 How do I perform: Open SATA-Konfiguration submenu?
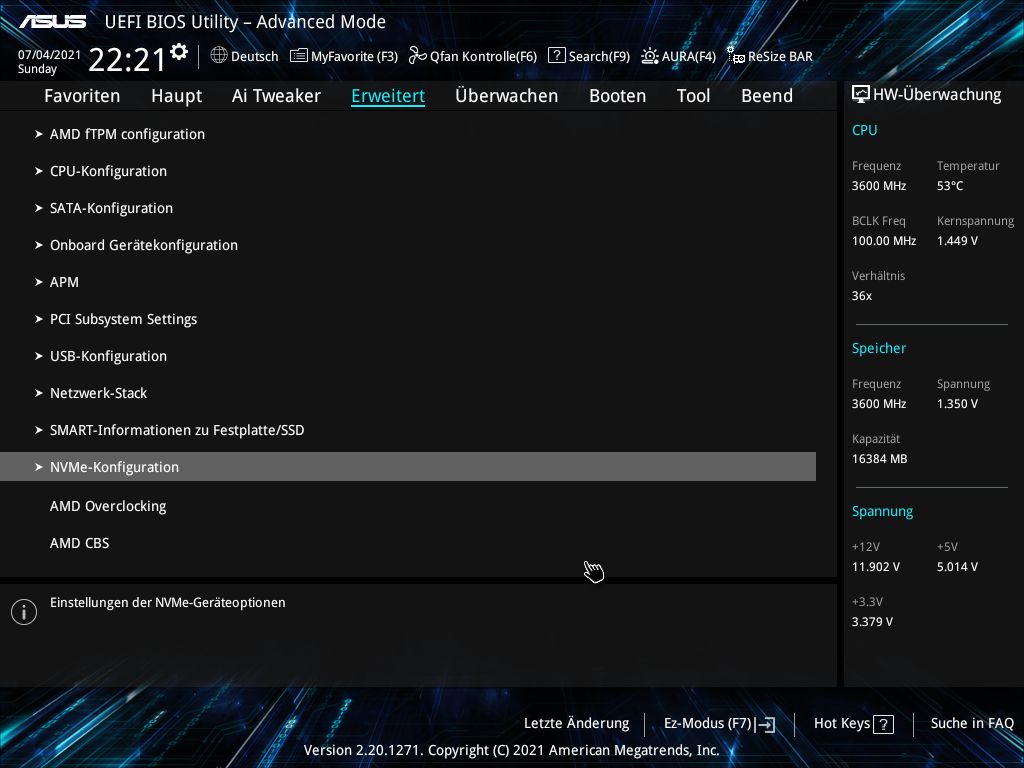click(112, 208)
